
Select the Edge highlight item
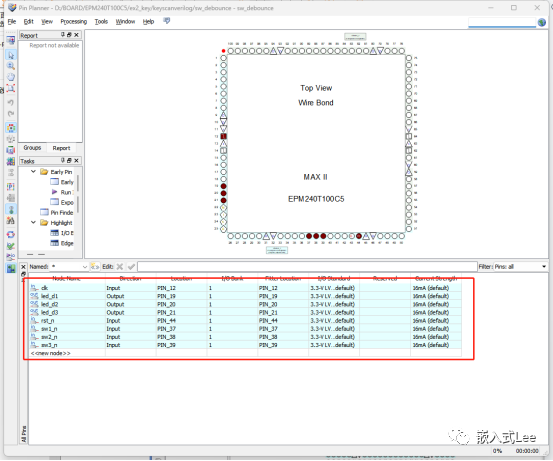(62, 243)
